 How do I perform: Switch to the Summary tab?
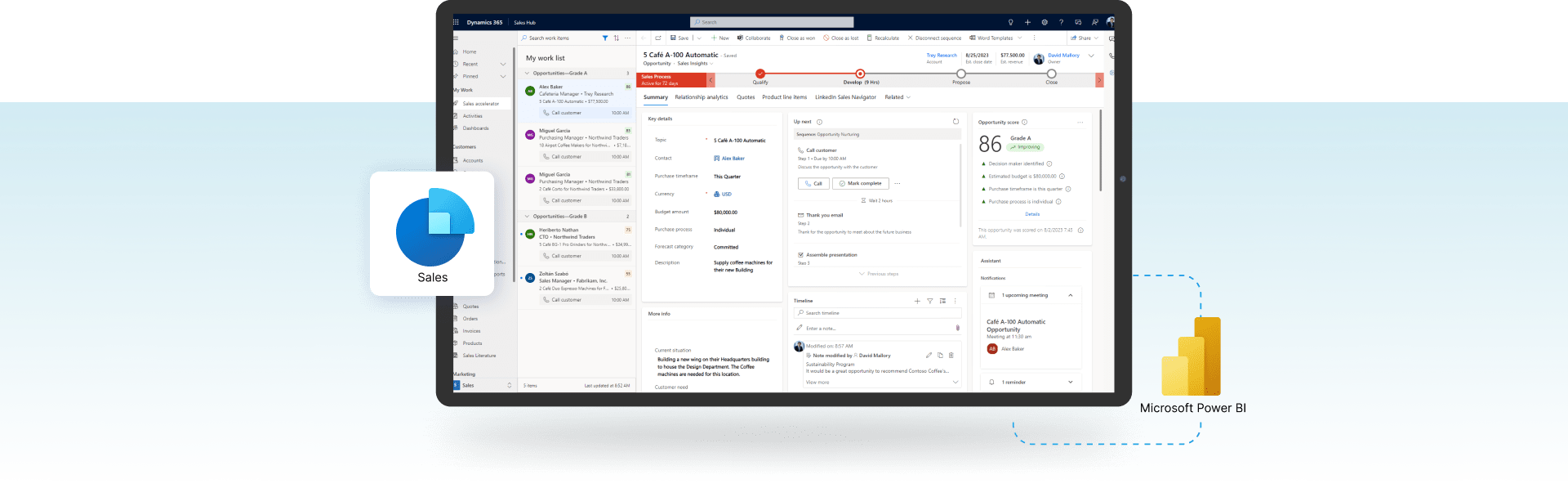[656, 97]
